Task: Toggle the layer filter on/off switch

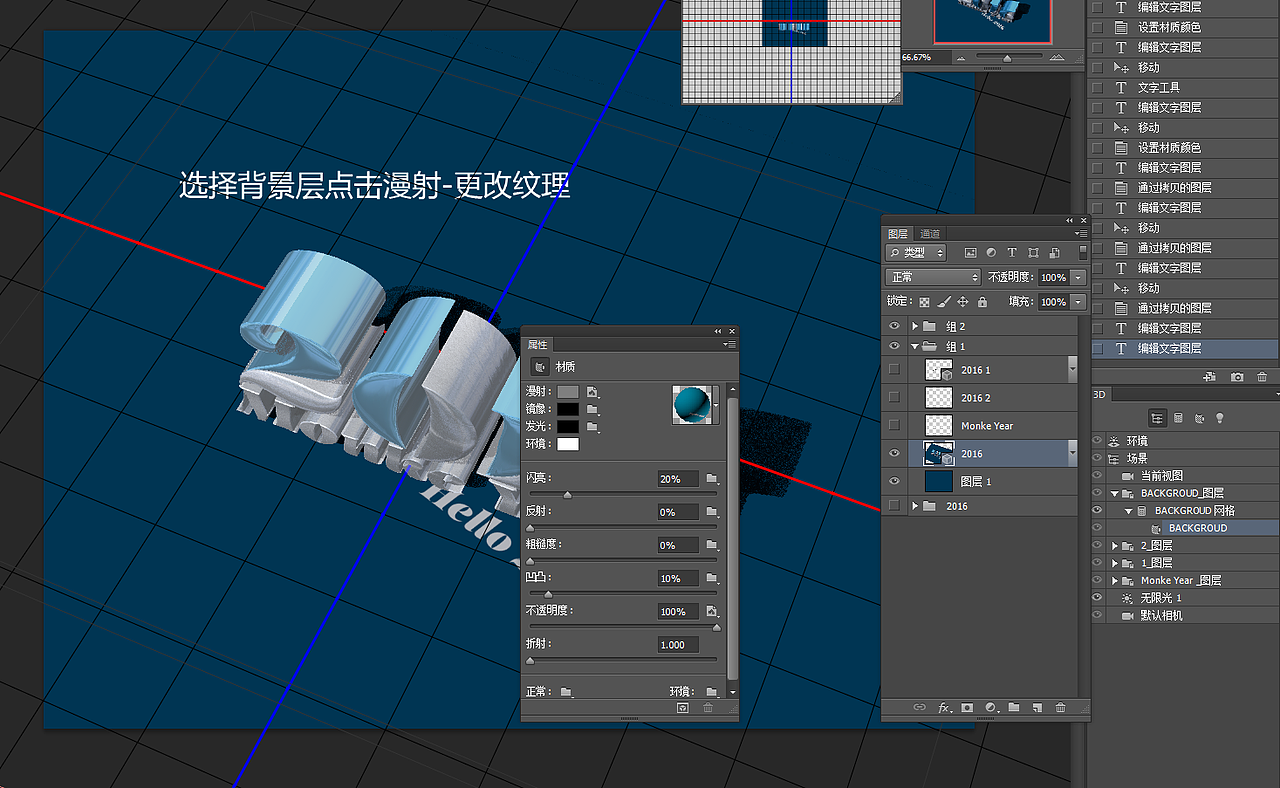Action: pos(1083,253)
